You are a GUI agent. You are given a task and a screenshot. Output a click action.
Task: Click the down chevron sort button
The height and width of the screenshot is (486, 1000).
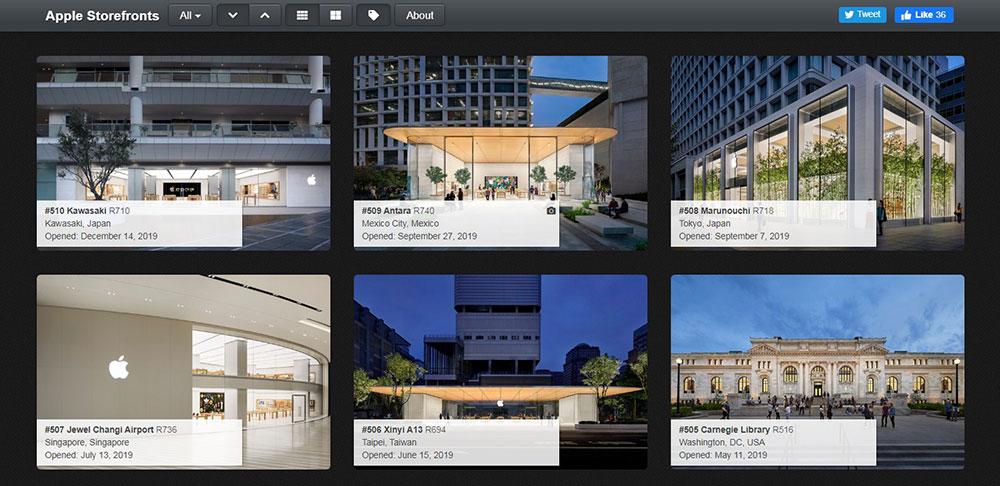pos(233,15)
